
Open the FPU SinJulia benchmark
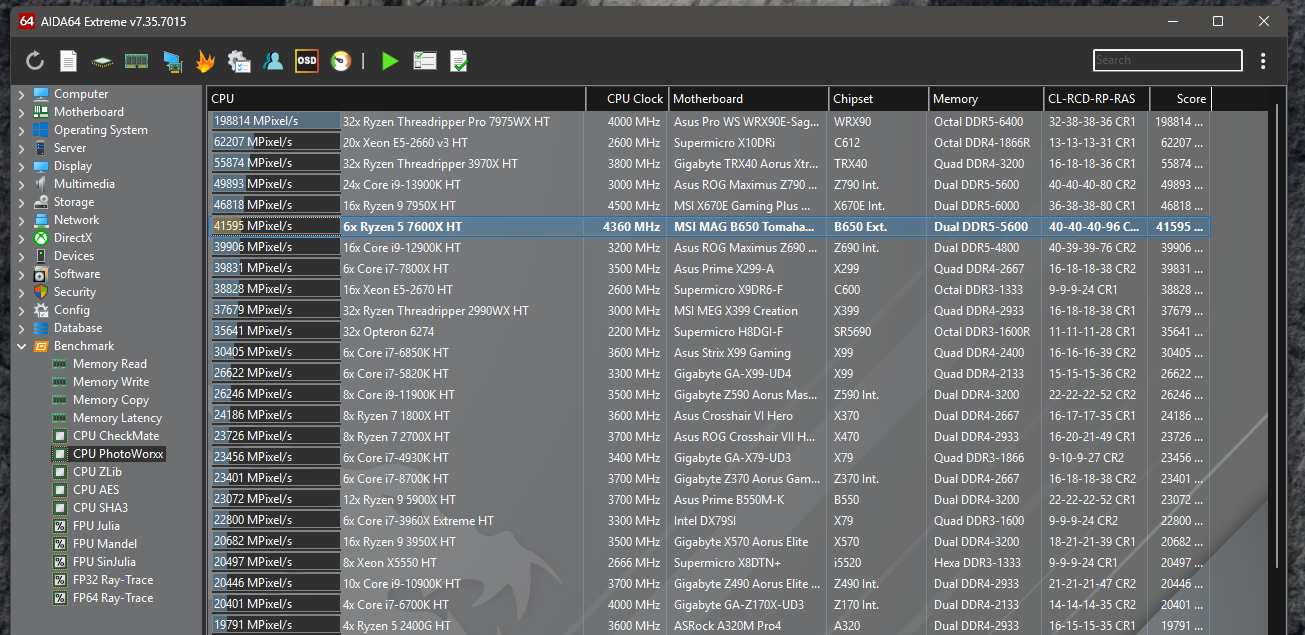(x=104, y=562)
